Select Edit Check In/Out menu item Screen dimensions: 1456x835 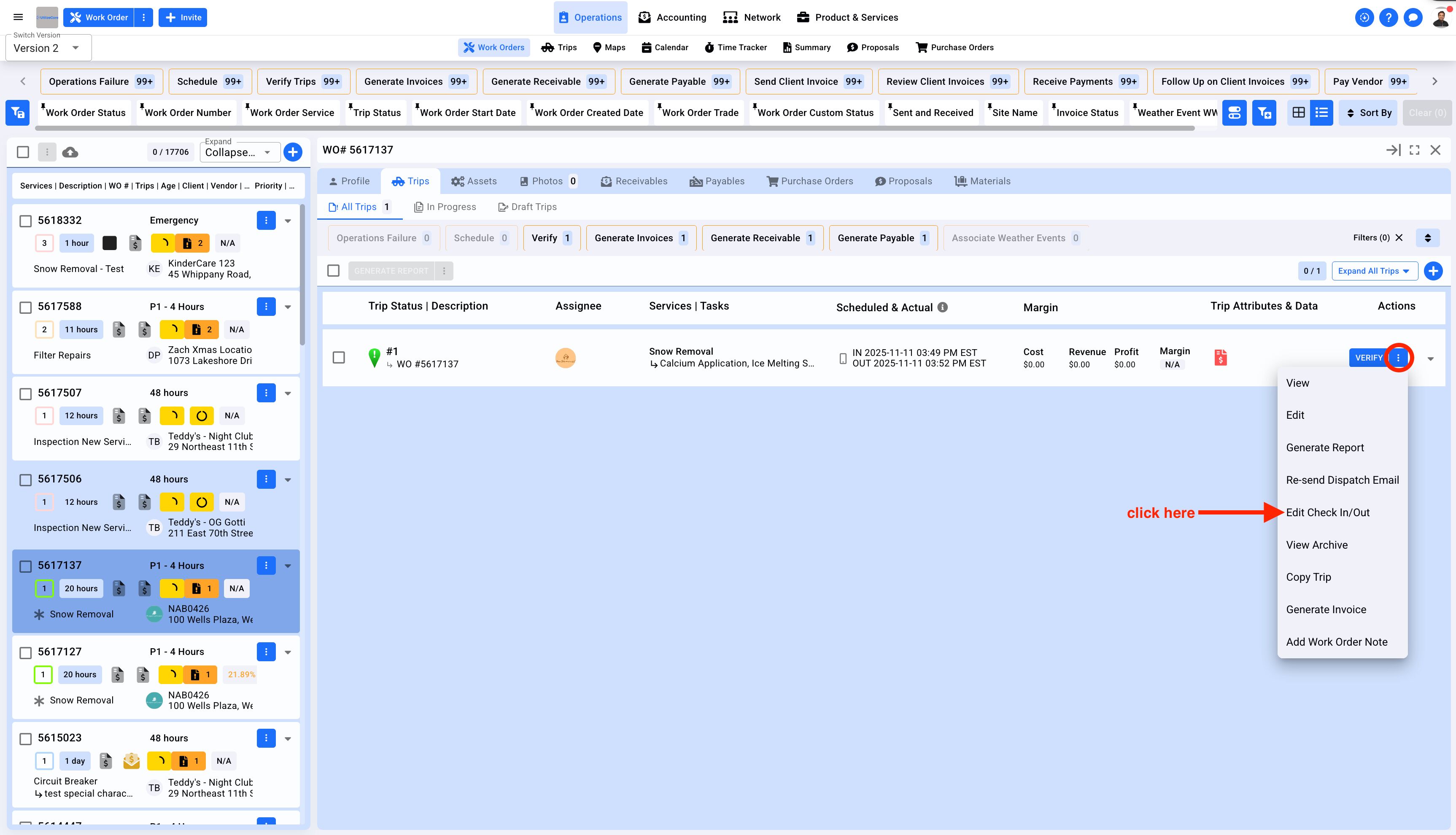point(1327,512)
